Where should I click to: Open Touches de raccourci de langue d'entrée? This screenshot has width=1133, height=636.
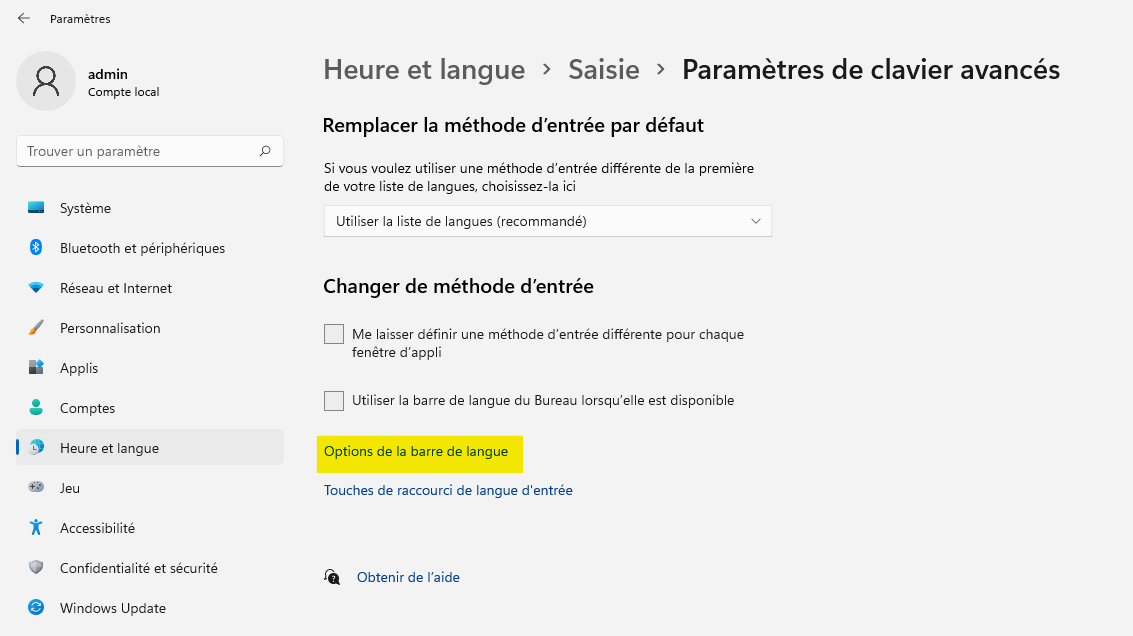pyautogui.click(x=448, y=491)
